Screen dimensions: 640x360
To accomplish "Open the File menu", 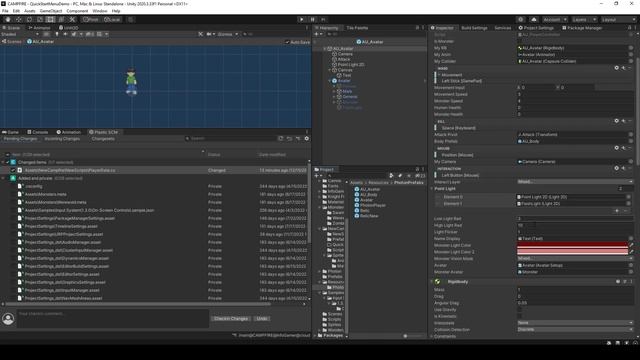I will coord(5,11).
